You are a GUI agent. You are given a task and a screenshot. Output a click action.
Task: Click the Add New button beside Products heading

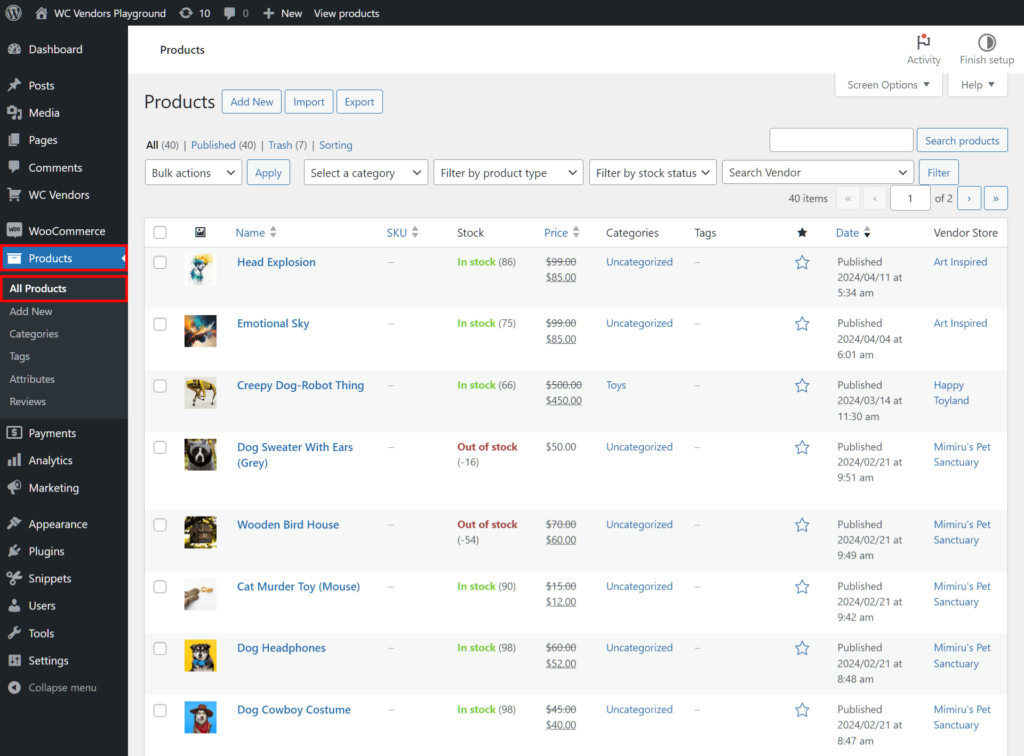tap(251, 102)
